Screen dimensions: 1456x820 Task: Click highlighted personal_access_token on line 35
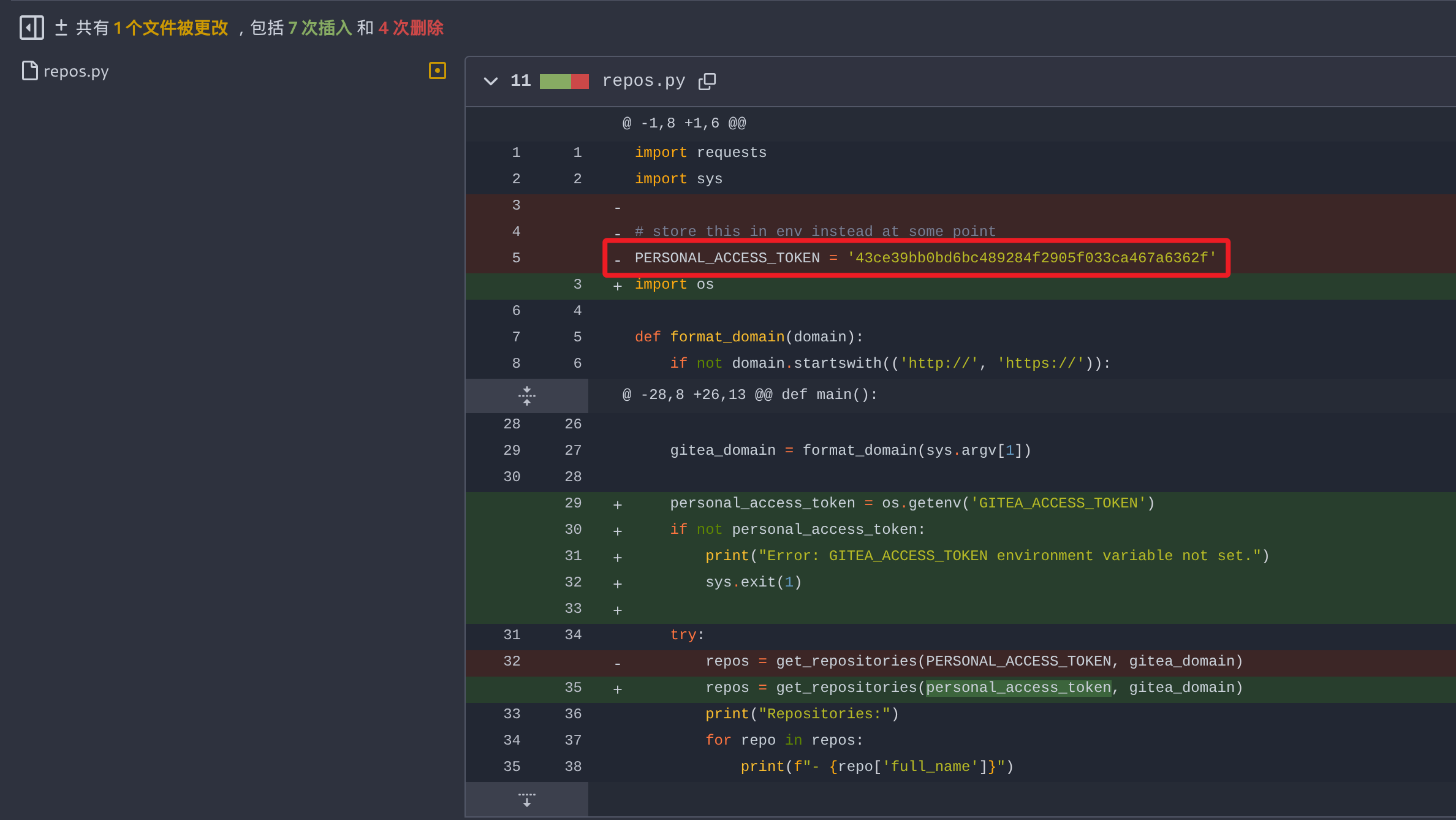[x=1018, y=688]
